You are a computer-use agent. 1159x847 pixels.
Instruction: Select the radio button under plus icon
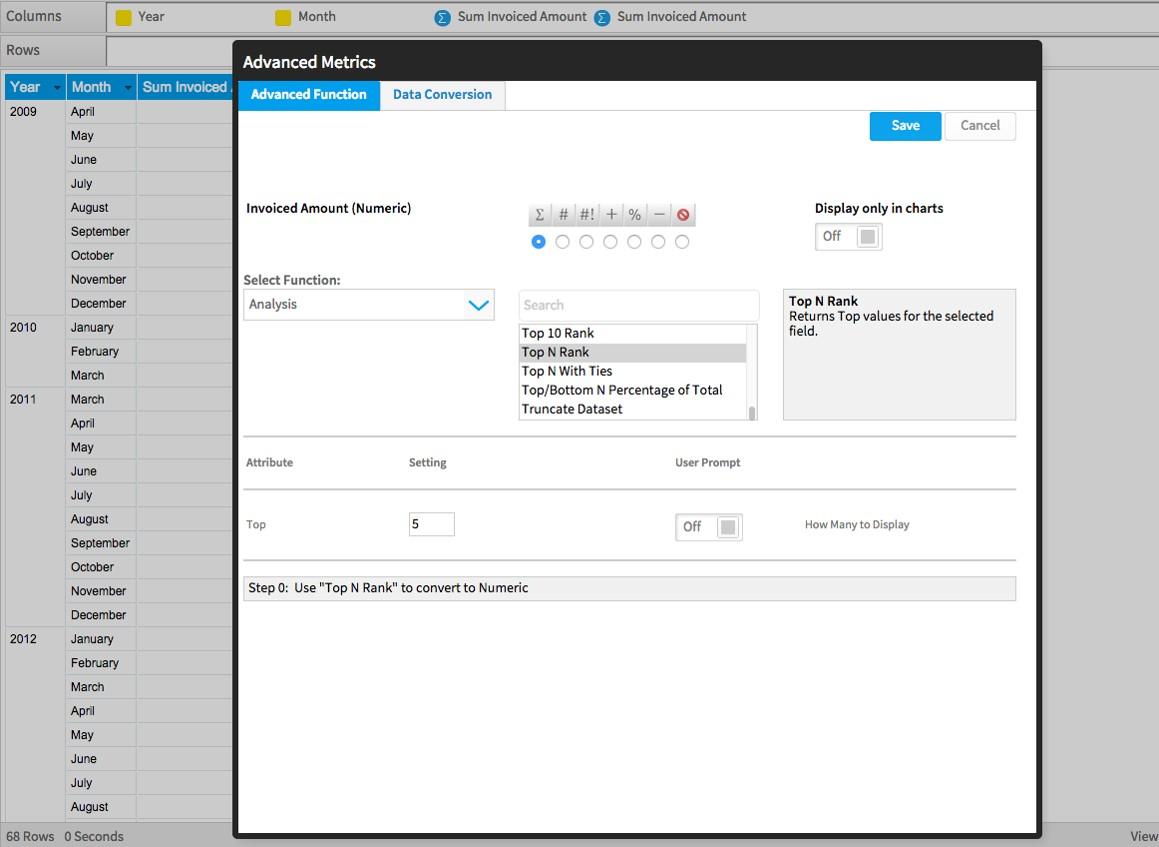(x=610, y=242)
